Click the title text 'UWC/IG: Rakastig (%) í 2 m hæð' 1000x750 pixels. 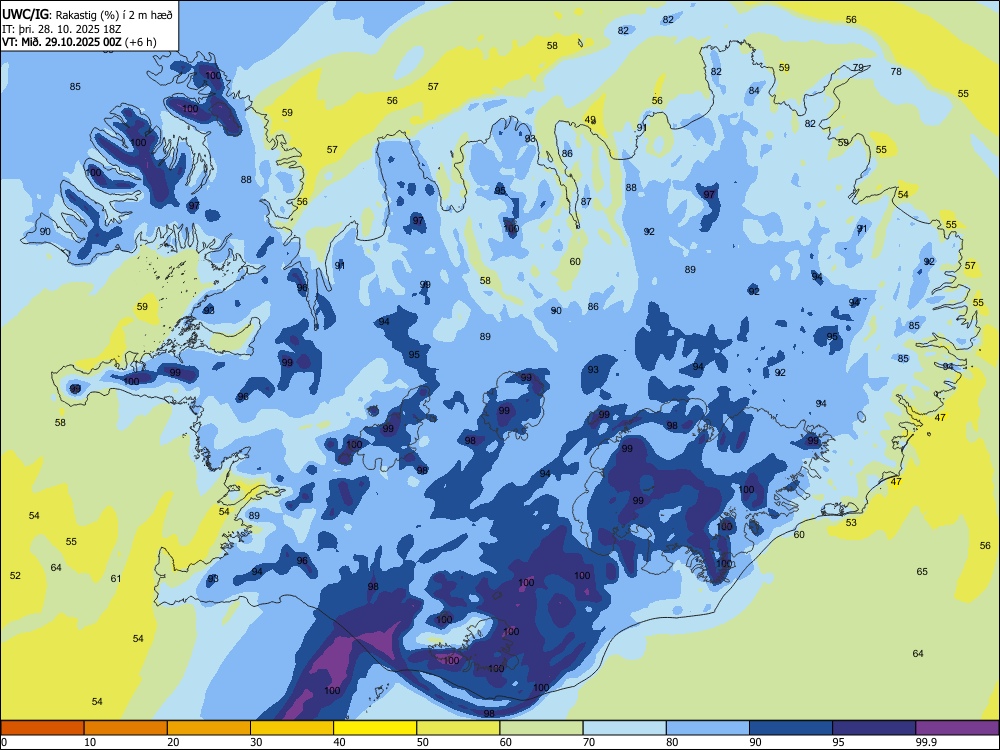pos(87,14)
